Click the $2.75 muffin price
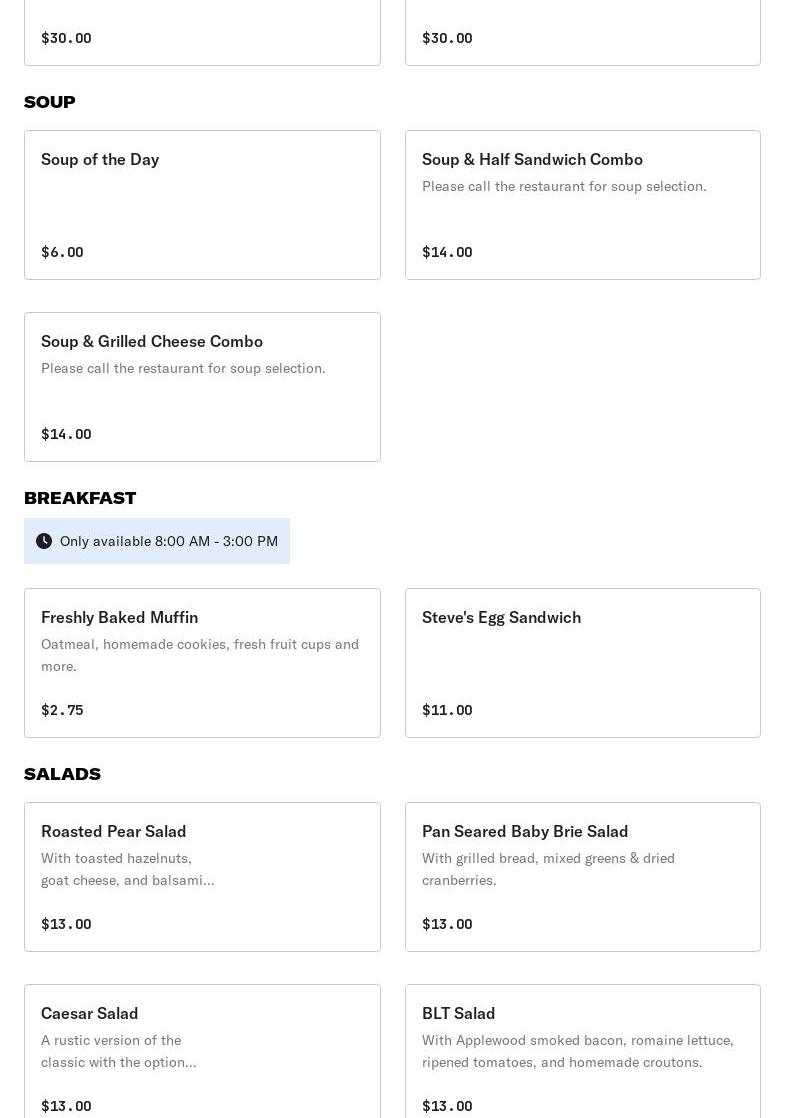This screenshot has height=1118, width=785. click(62, 710)
